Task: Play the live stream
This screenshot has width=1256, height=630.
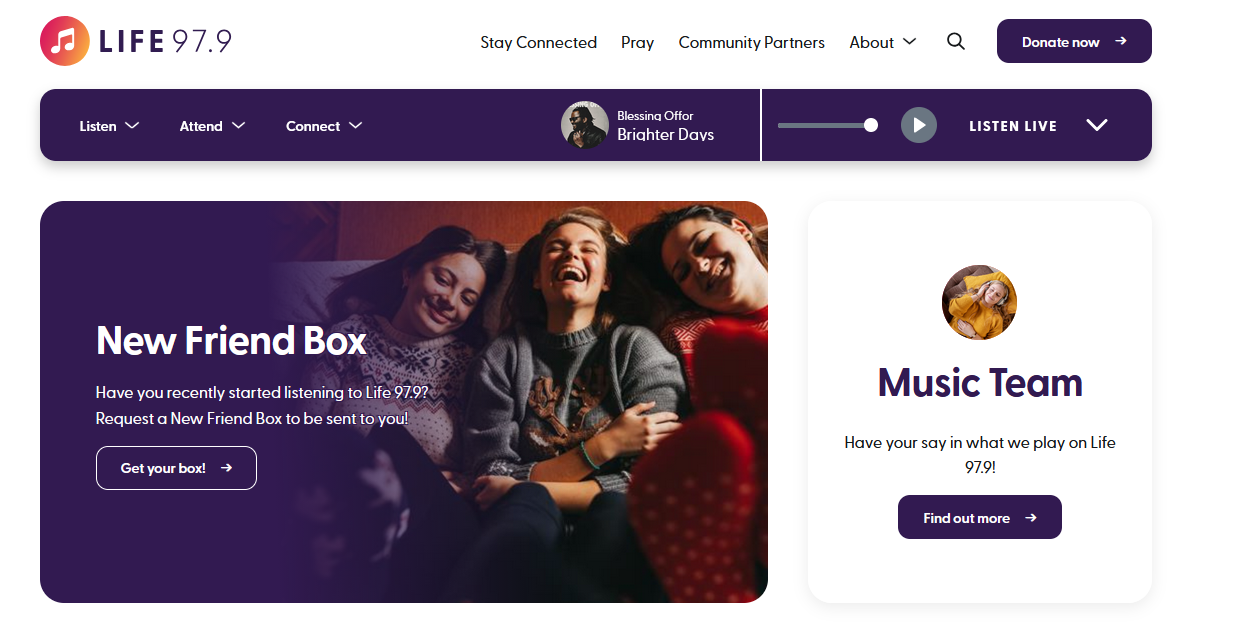Action: click(918, 125)
